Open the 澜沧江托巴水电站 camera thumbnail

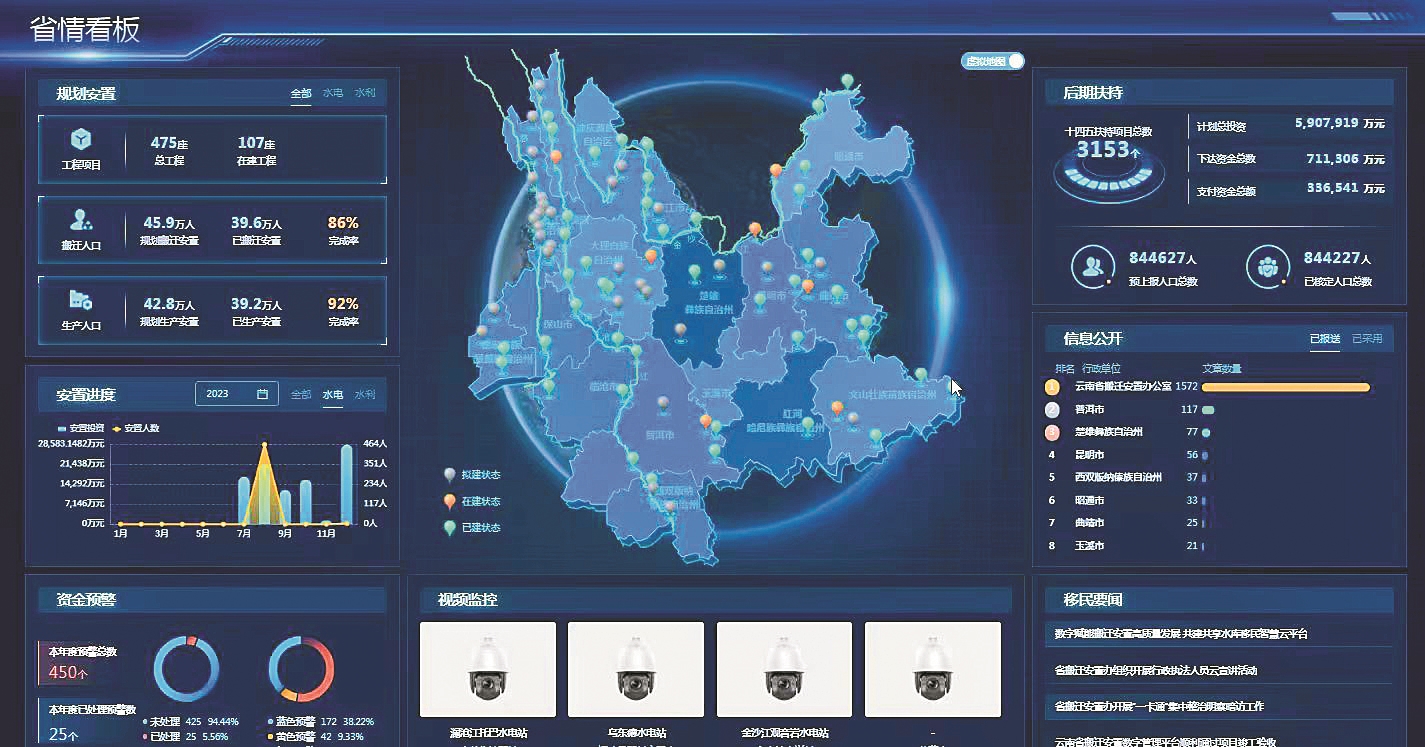tap(488, 669)
